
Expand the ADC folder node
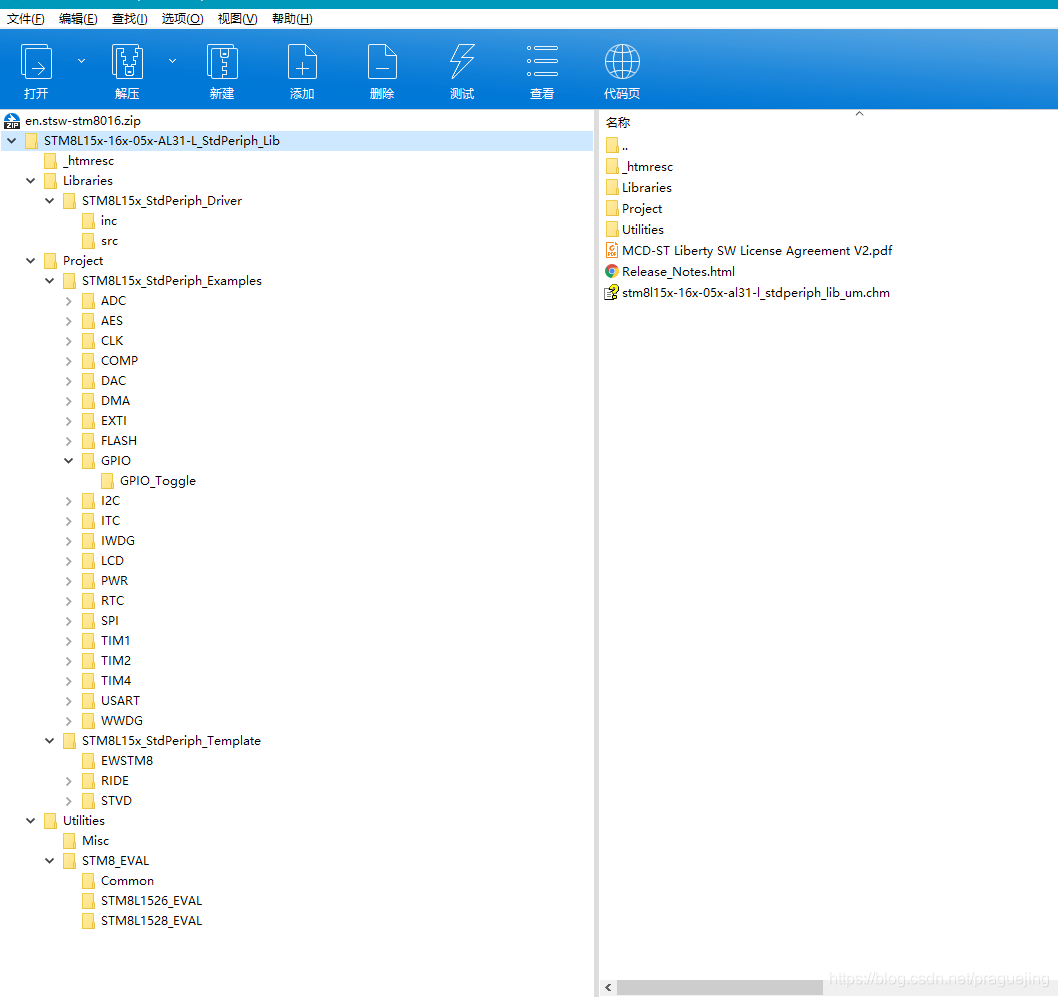tap(68, 301)
